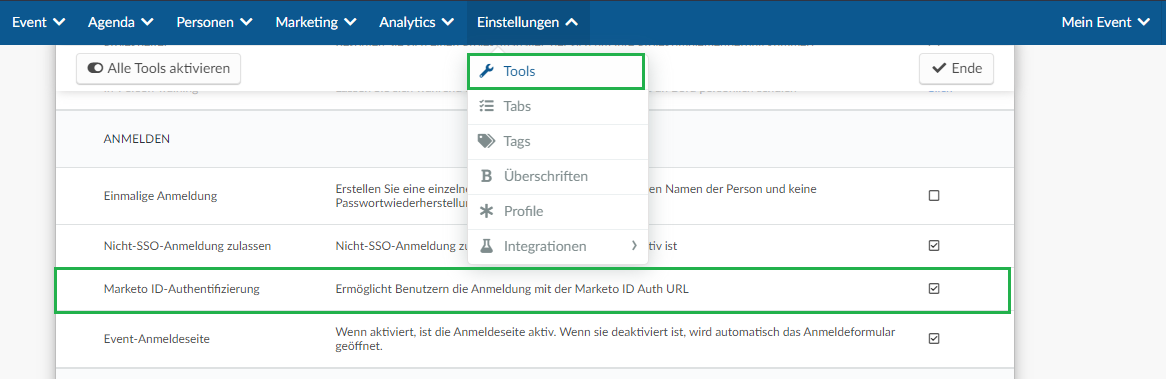The image size is (1166, 379).
Task: Enable the Einmalige Anmeldung checkbox
Action: coord(934,196)
